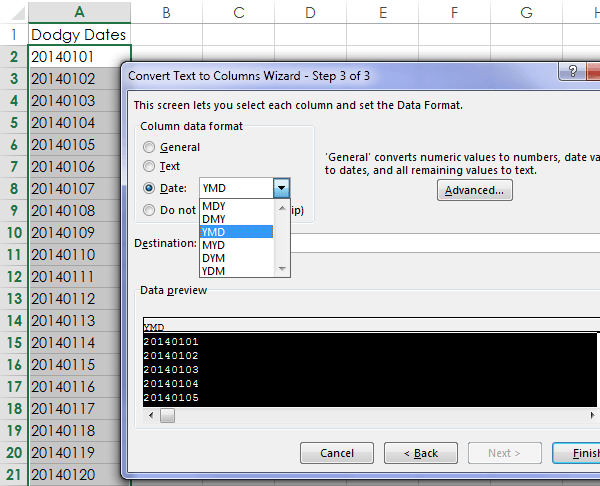This screenshot has width=600, height=486.
Task: Click the Dodgy Dates cell A1
Action: 80,34
